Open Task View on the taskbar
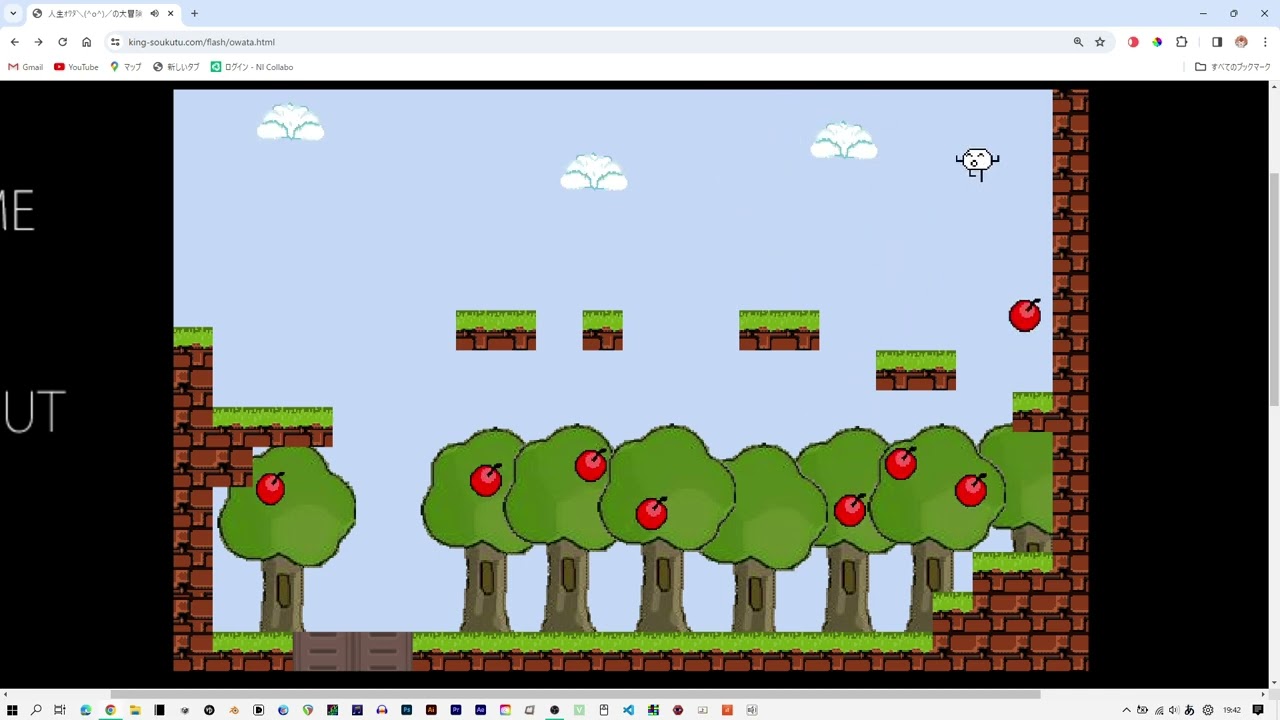This screenshot has height=720, width=1280. 60,710
